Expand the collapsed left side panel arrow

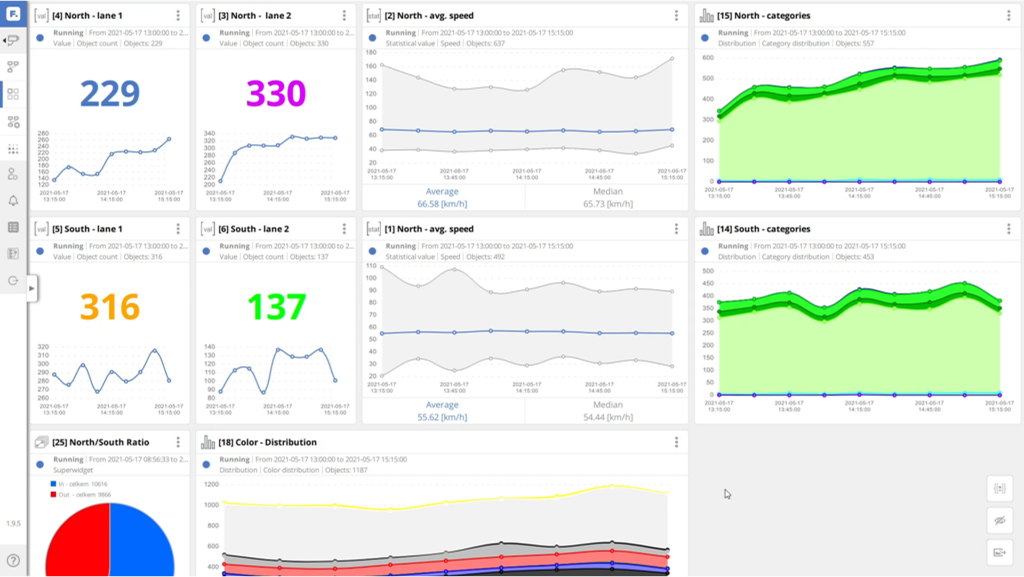31,288
